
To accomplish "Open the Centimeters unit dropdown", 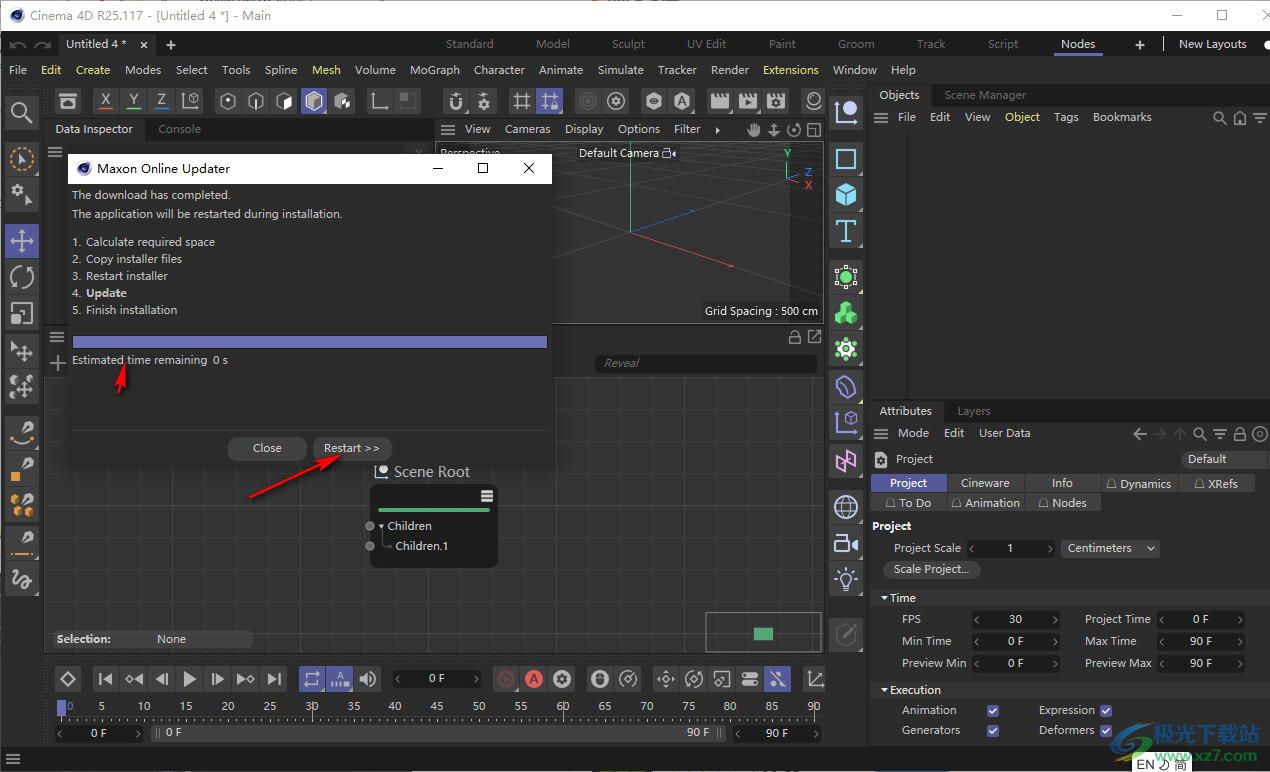I will coord(1110,548).
